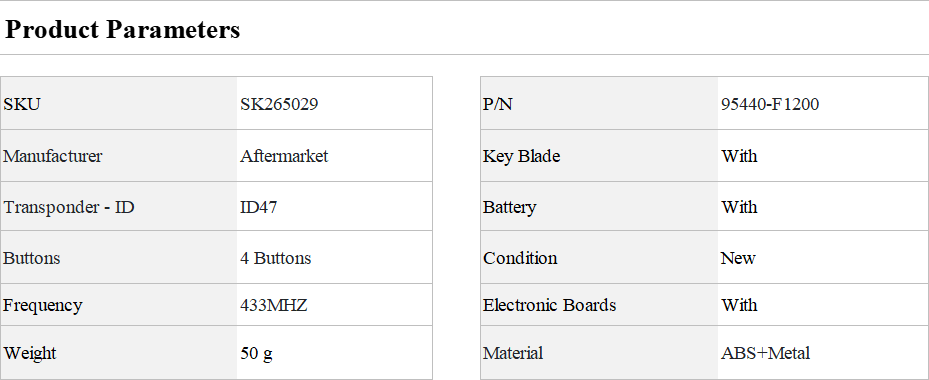
Task: Select the Aftermarket manufacturer value
Action: [284, 156]
